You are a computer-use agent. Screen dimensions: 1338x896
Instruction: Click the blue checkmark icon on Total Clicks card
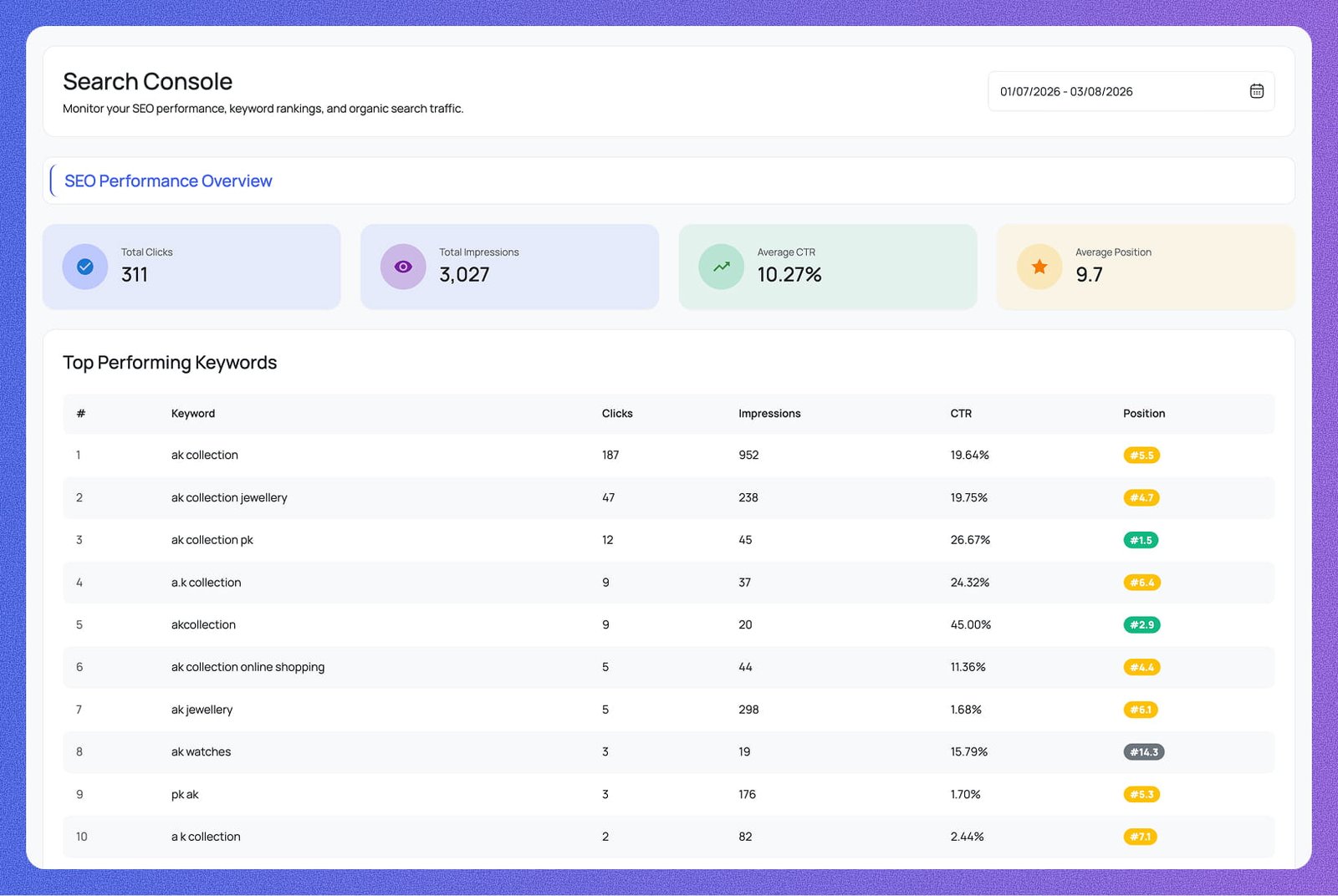84,267
